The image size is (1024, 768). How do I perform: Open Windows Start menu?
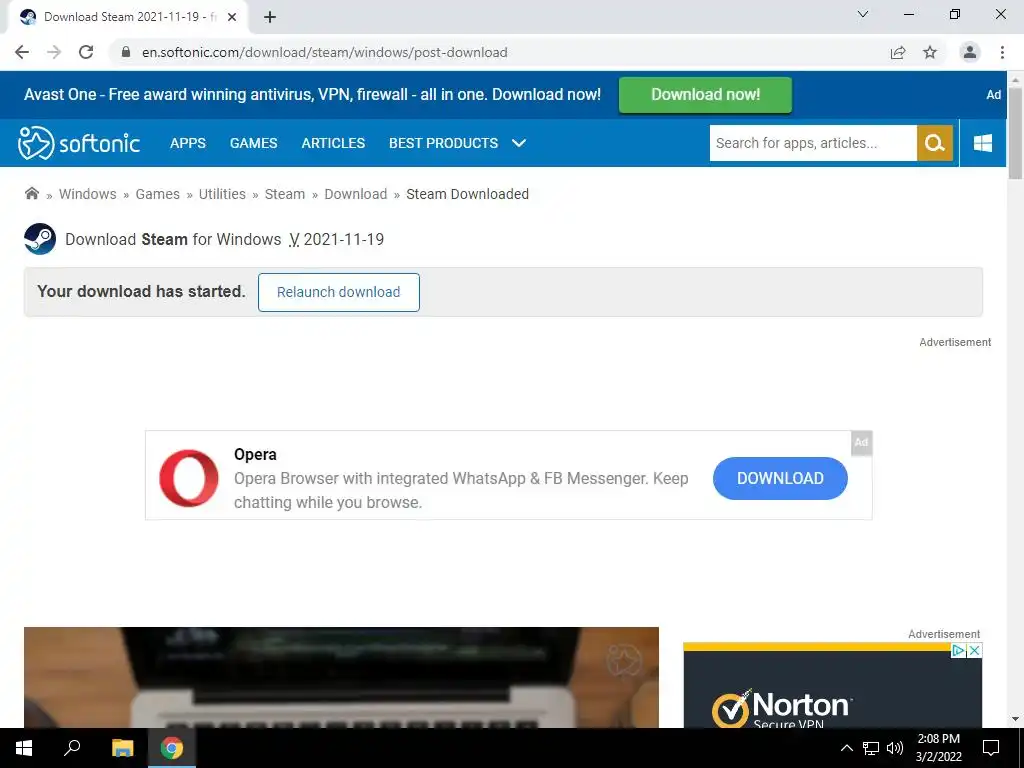[x=24, y=748]
